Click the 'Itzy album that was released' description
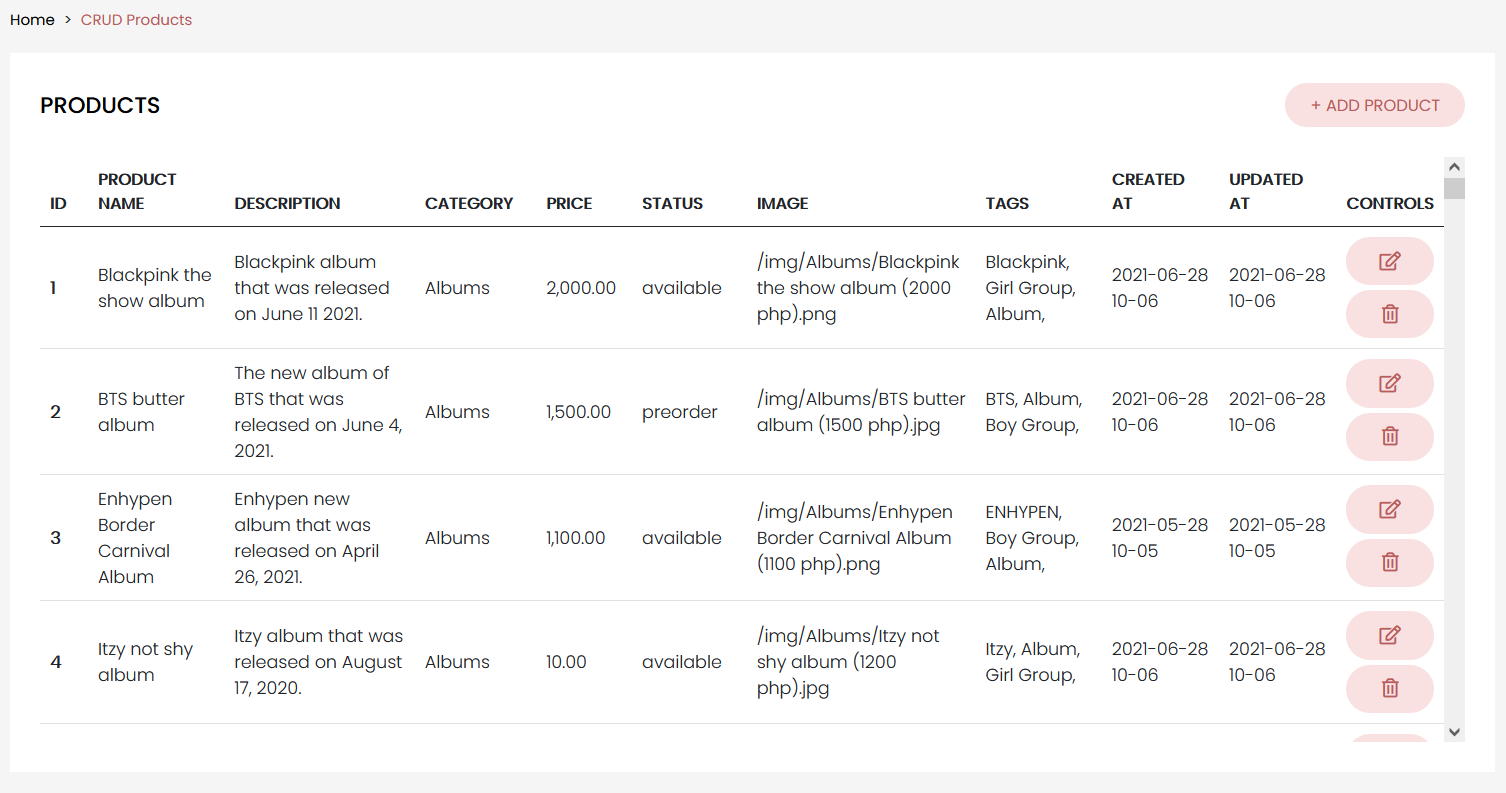The width and height of the screenshot is (1506, 793). pyautogui.click(x=318, y=662)
